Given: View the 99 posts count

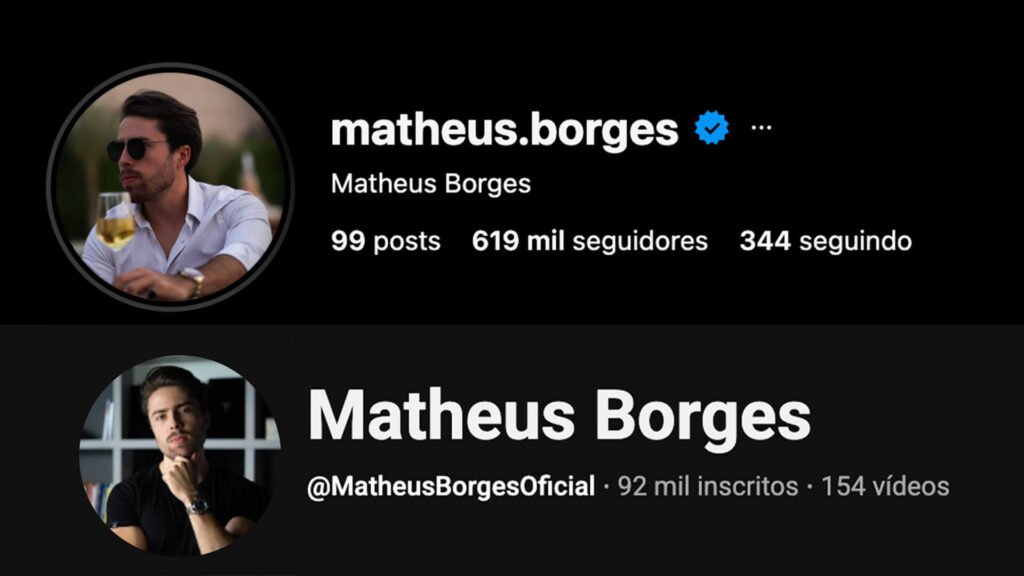Looking at the screenshot, I should pos(385,241).
